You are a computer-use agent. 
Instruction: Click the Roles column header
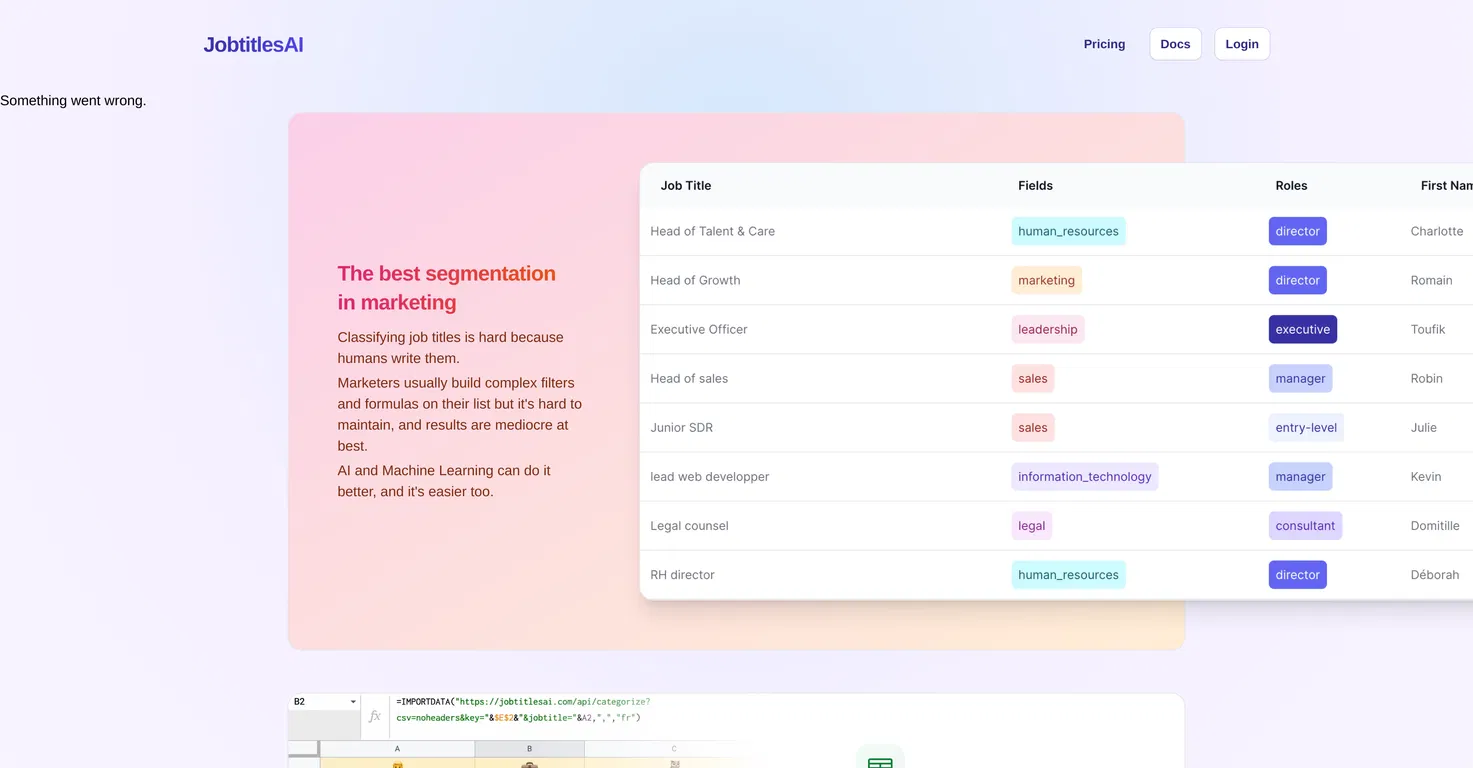1291,185
